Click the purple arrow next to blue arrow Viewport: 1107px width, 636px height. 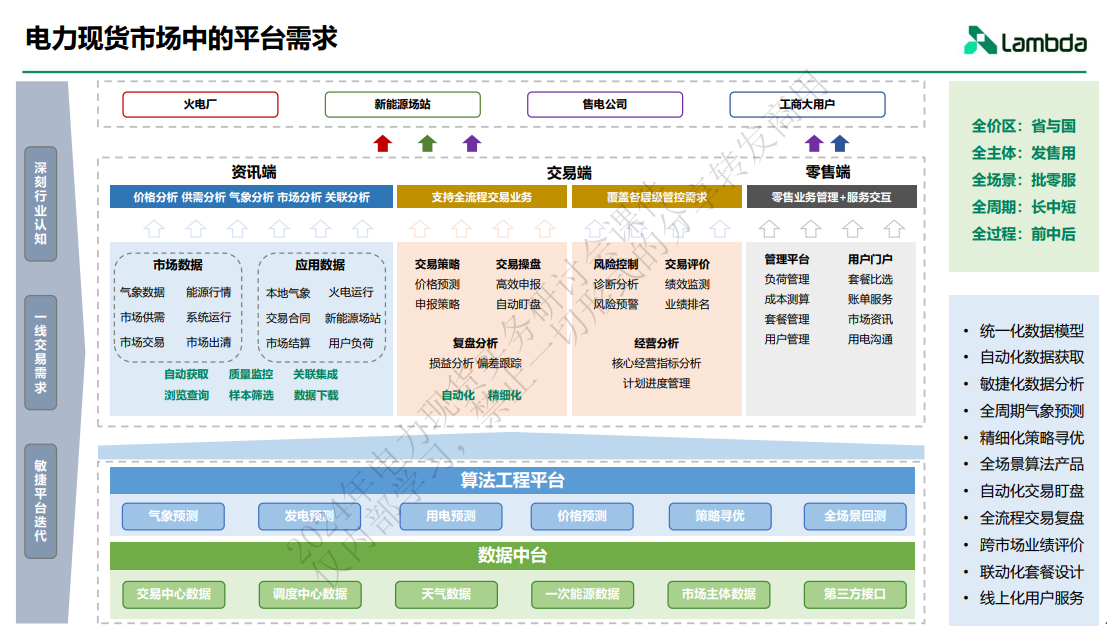click(814, 143)
